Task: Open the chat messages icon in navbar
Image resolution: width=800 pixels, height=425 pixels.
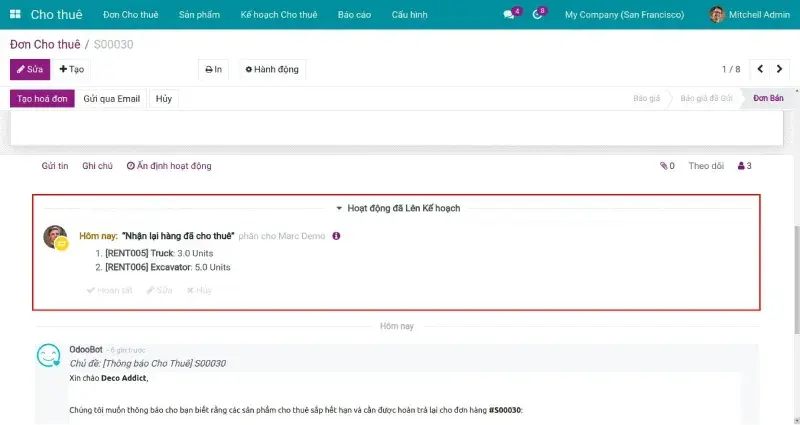Action: pyautogui.click(x=511, y=15)
